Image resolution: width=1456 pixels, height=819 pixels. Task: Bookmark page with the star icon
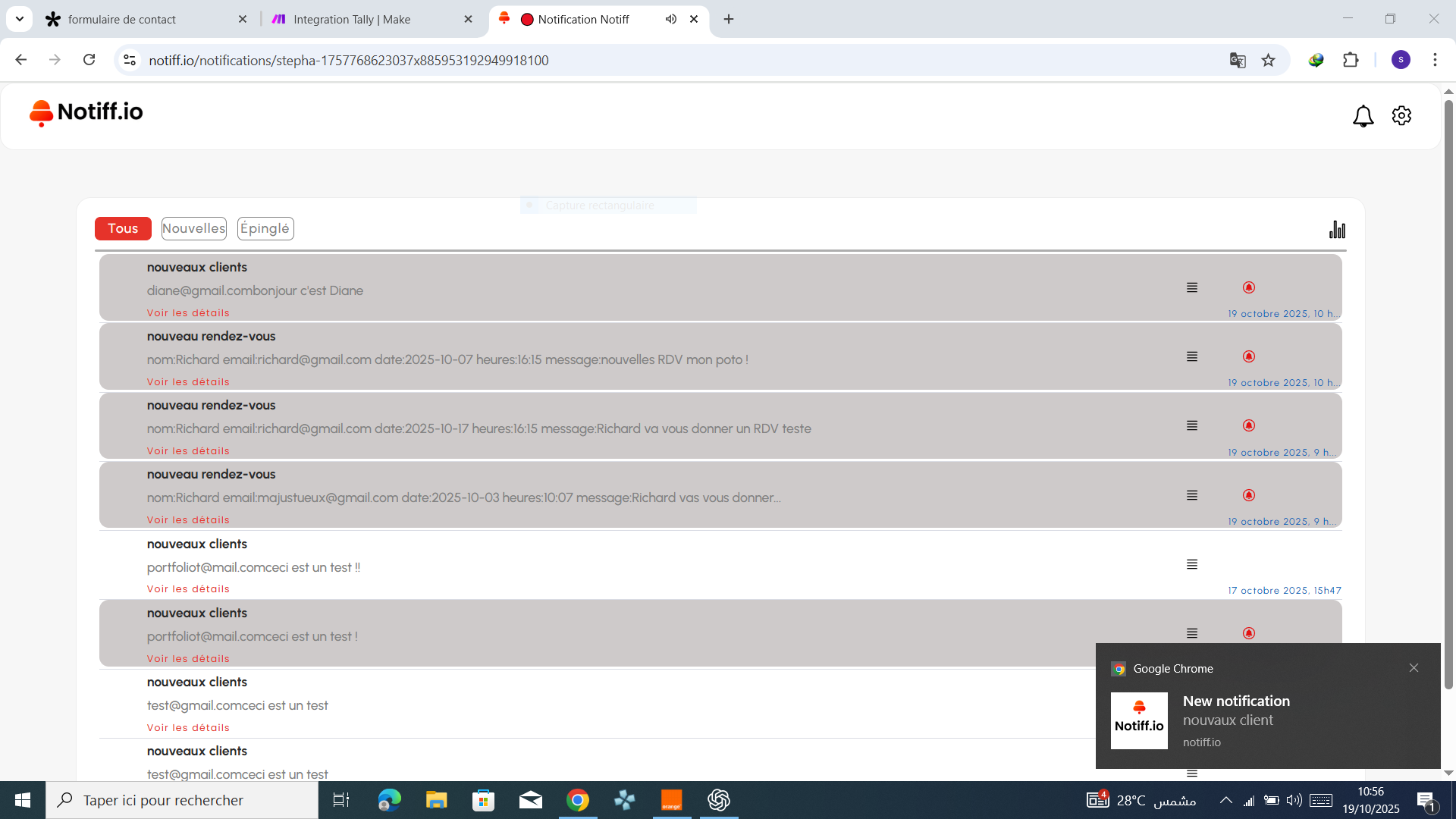(1269, 61)
